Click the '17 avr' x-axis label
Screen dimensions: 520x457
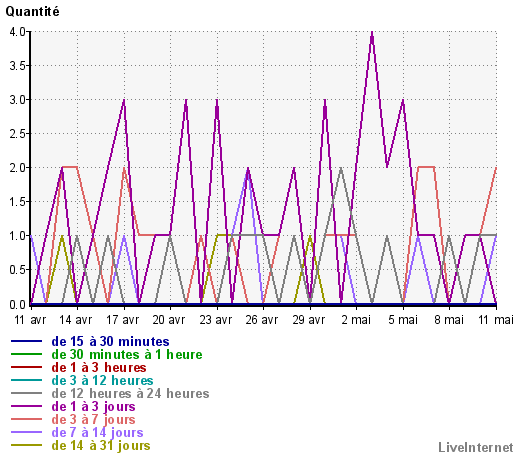(122, 320)
